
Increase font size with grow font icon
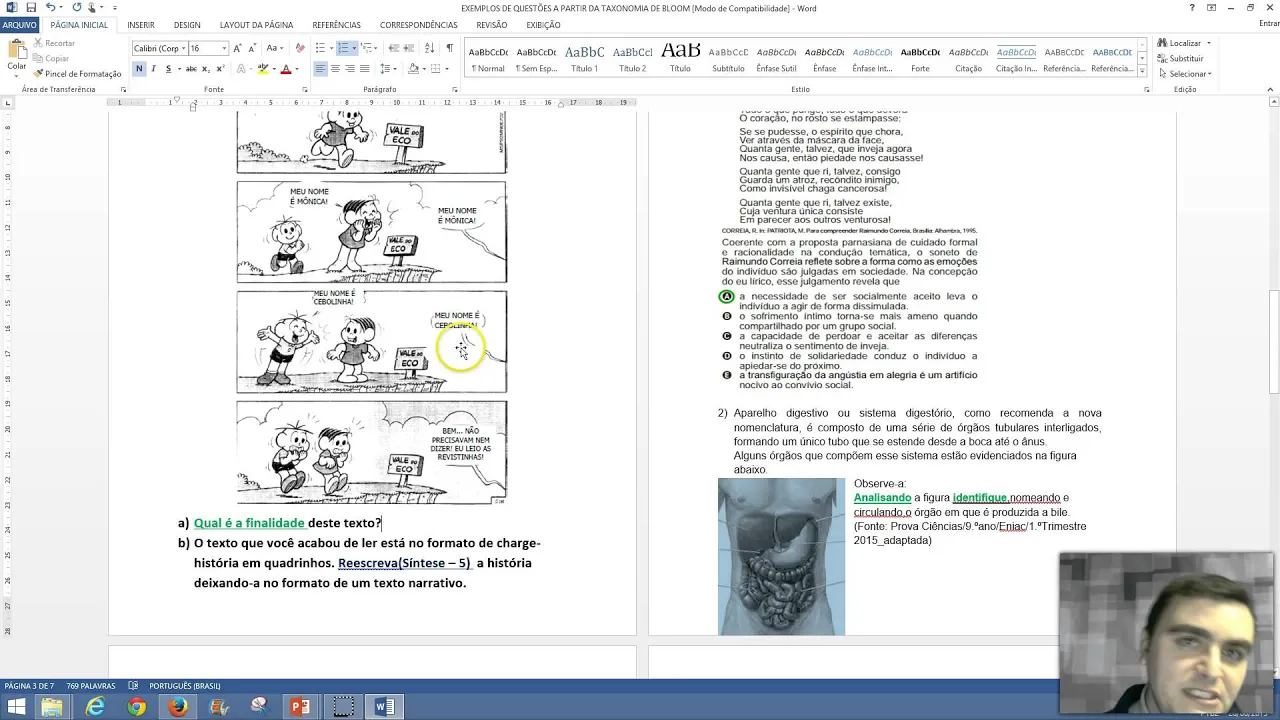tap(237, 48)
